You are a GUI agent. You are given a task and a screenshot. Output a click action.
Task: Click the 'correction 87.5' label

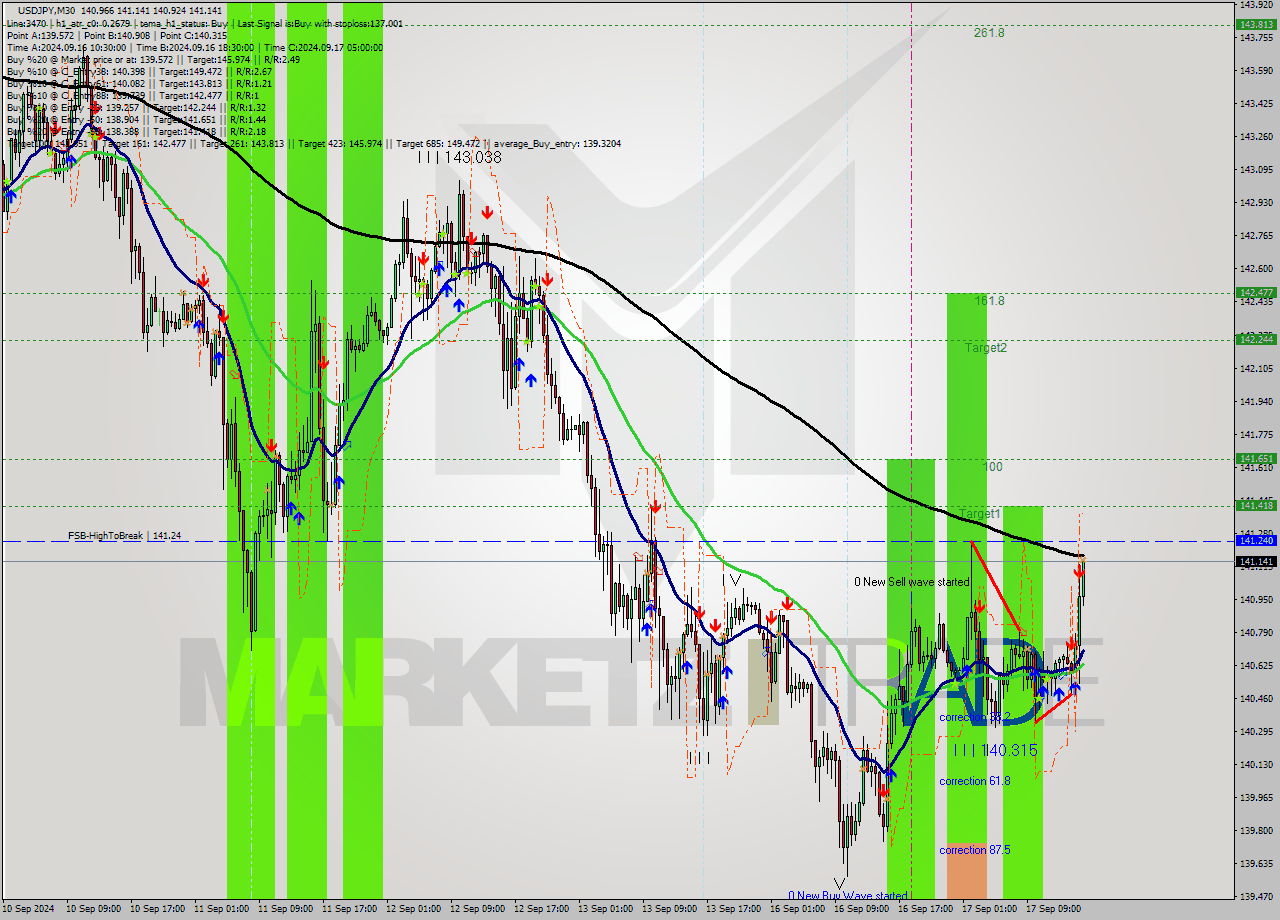(975, 850)
